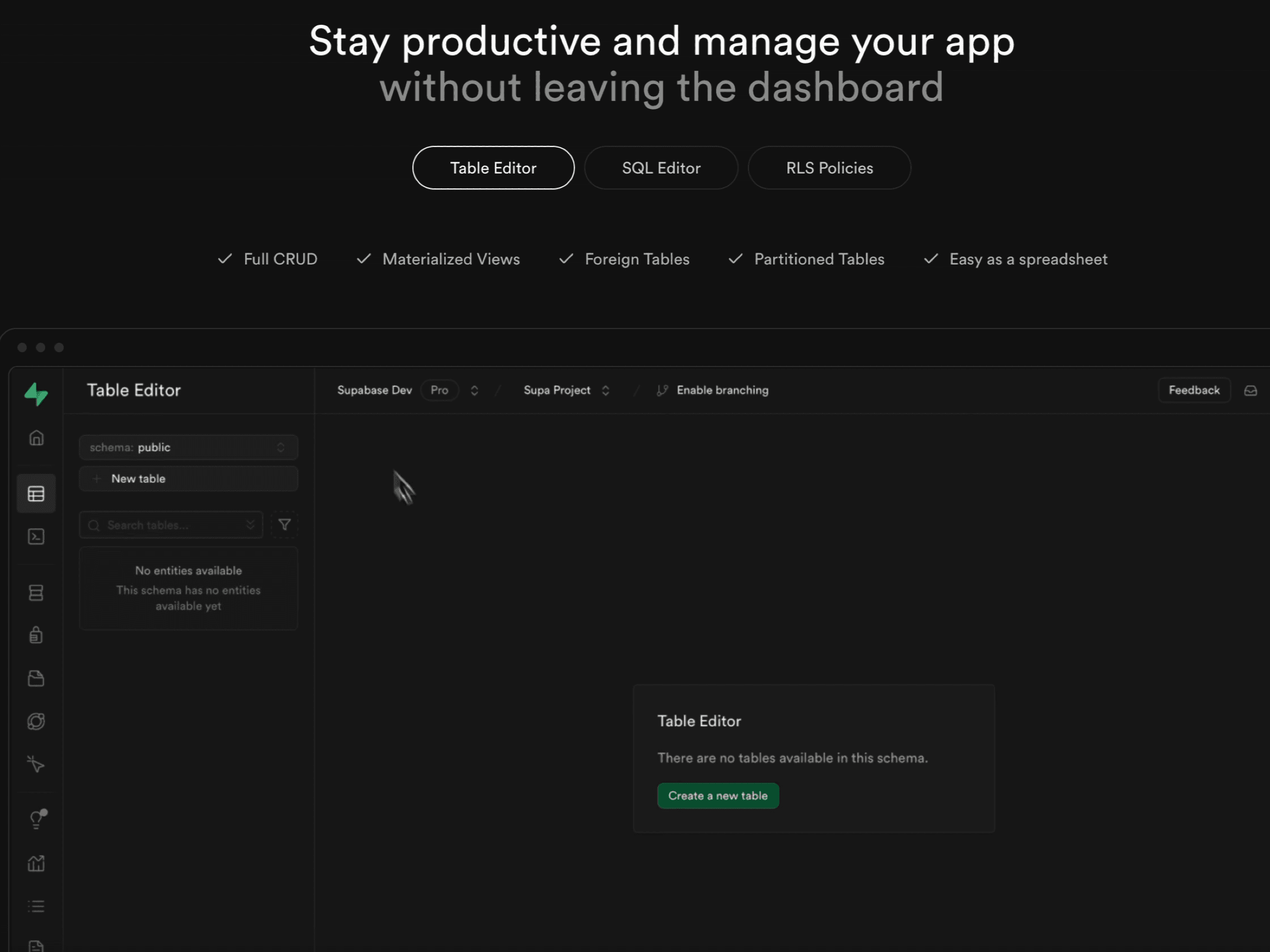The image size is (1270, 952).
Task: Click the "Materialized Views" feature text
Action: (451, 259)
